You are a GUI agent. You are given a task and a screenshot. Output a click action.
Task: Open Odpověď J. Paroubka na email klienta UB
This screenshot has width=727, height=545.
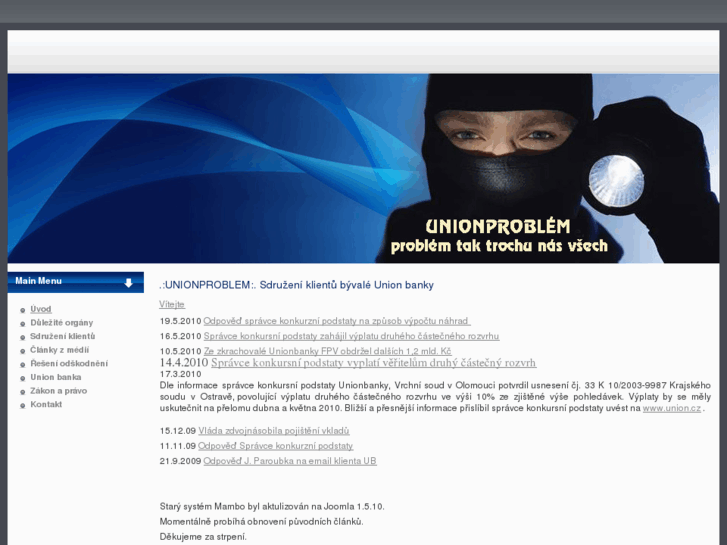290,461
